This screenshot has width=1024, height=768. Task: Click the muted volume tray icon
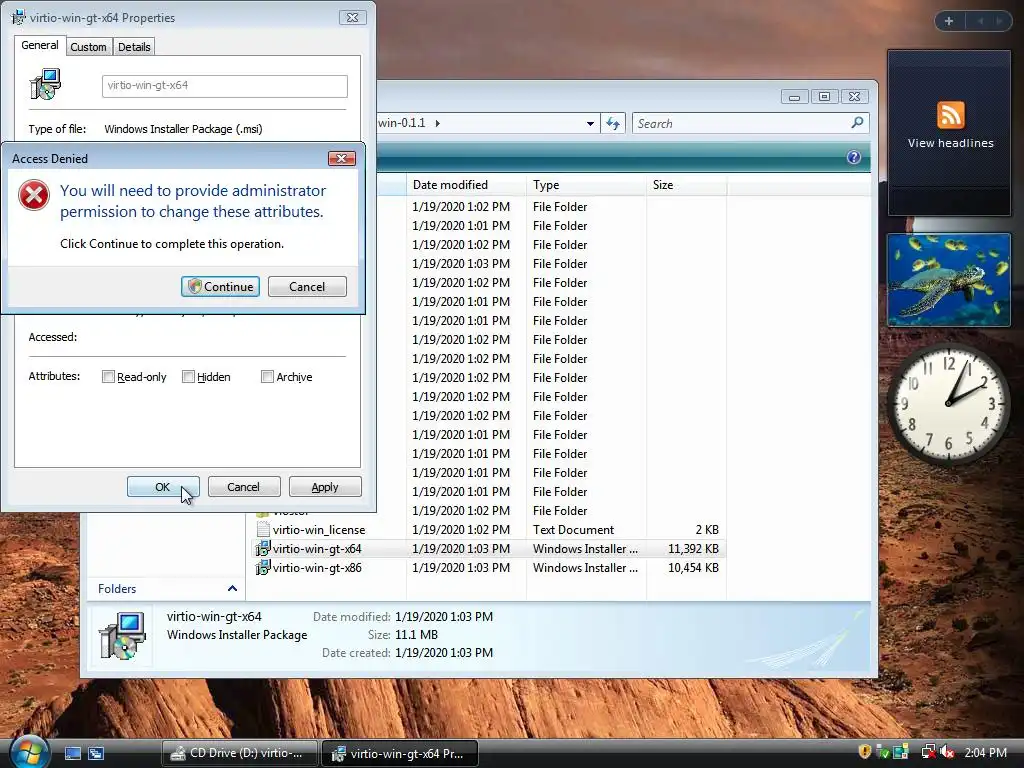pyautogui.click(x=948, y=752)
